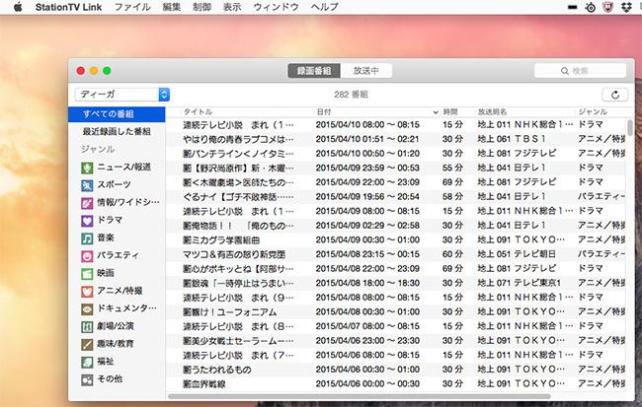Screen dimensions: 642x407
Task: Click 地上 061 ＴＢＳ１ station cell
Action: tap(512, 139)
